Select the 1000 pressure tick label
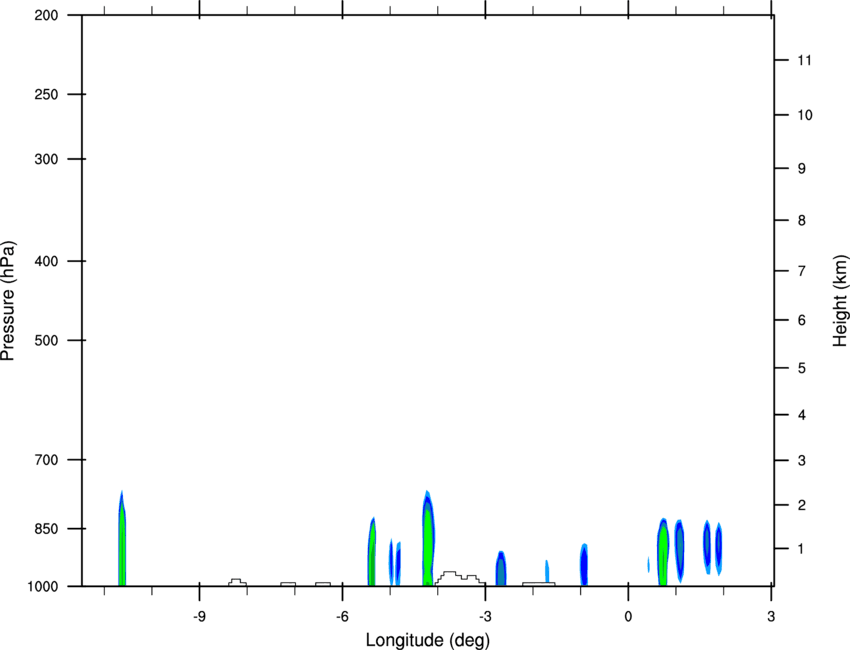 42,586
